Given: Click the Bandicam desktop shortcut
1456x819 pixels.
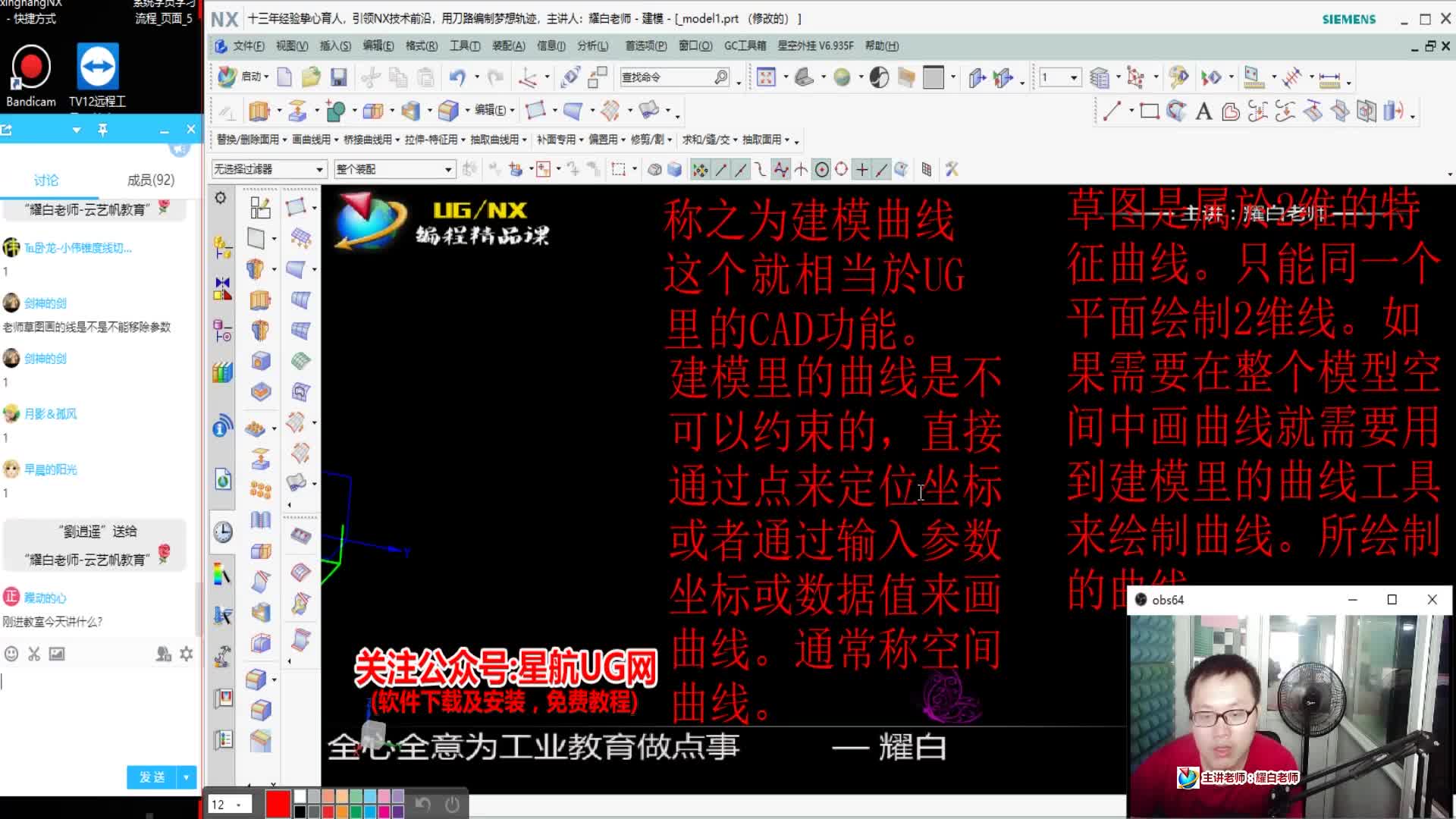Looking at the screenshot, I should [x=31, y=75].
